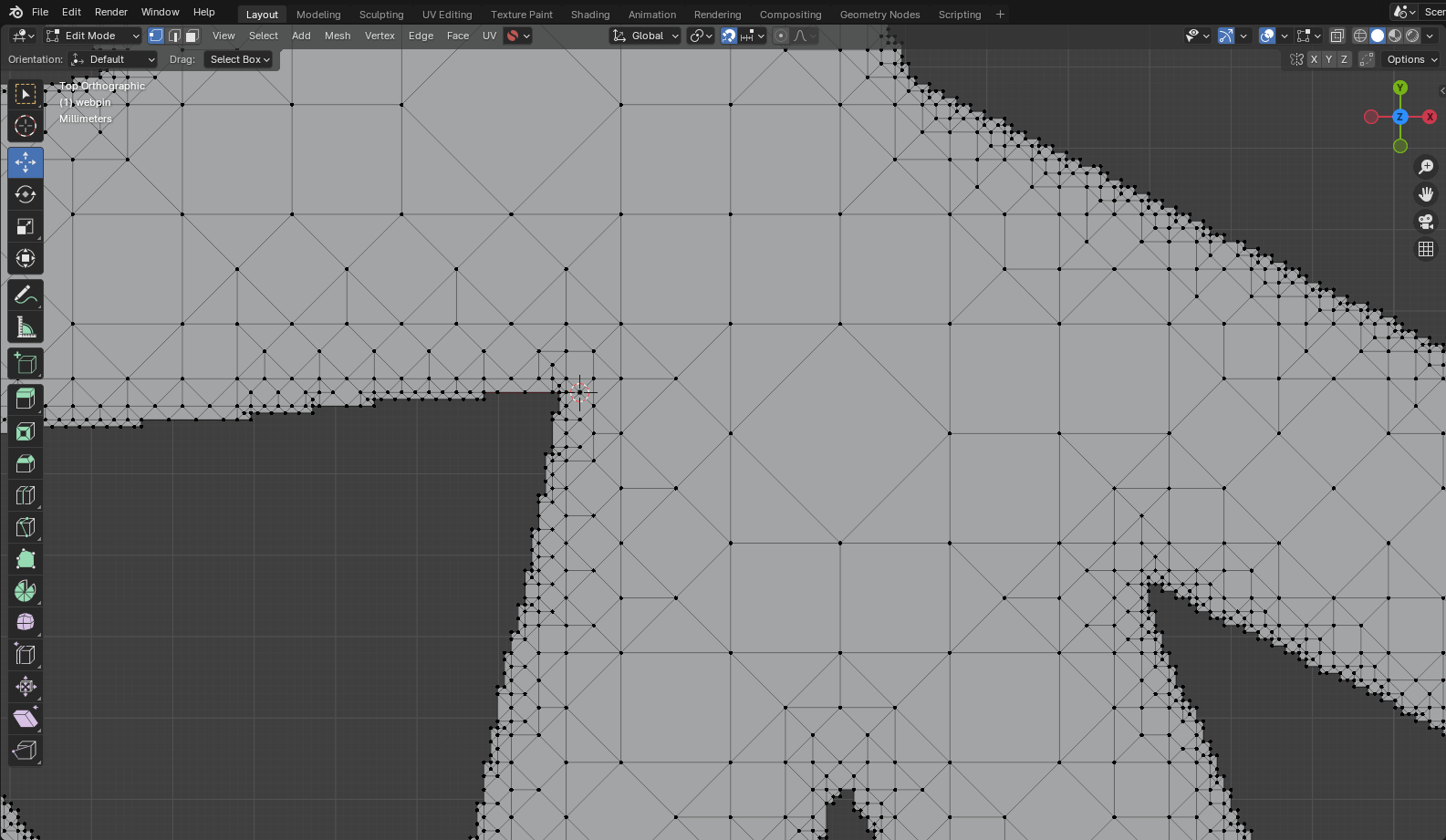Open the Drag Select Box dropdown

tap(240, 59)
